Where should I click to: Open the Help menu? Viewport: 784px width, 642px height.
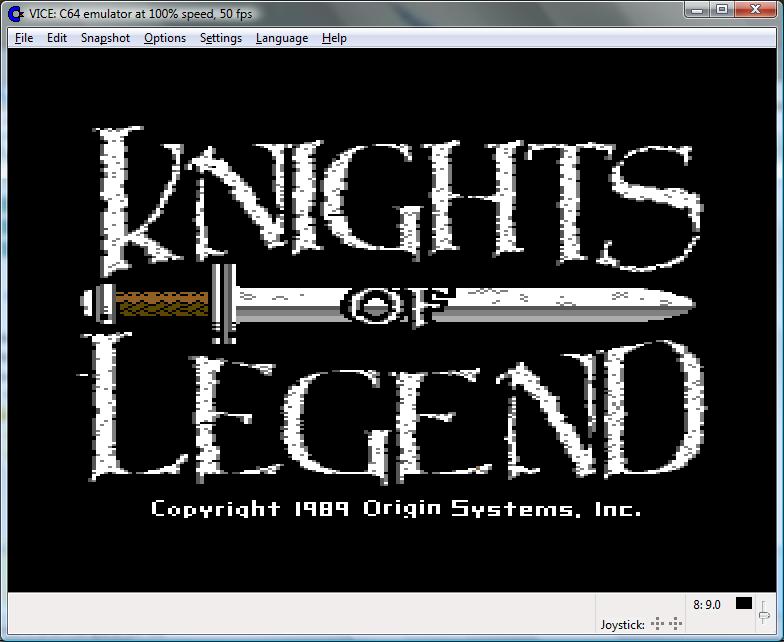[x=334, y=38]
